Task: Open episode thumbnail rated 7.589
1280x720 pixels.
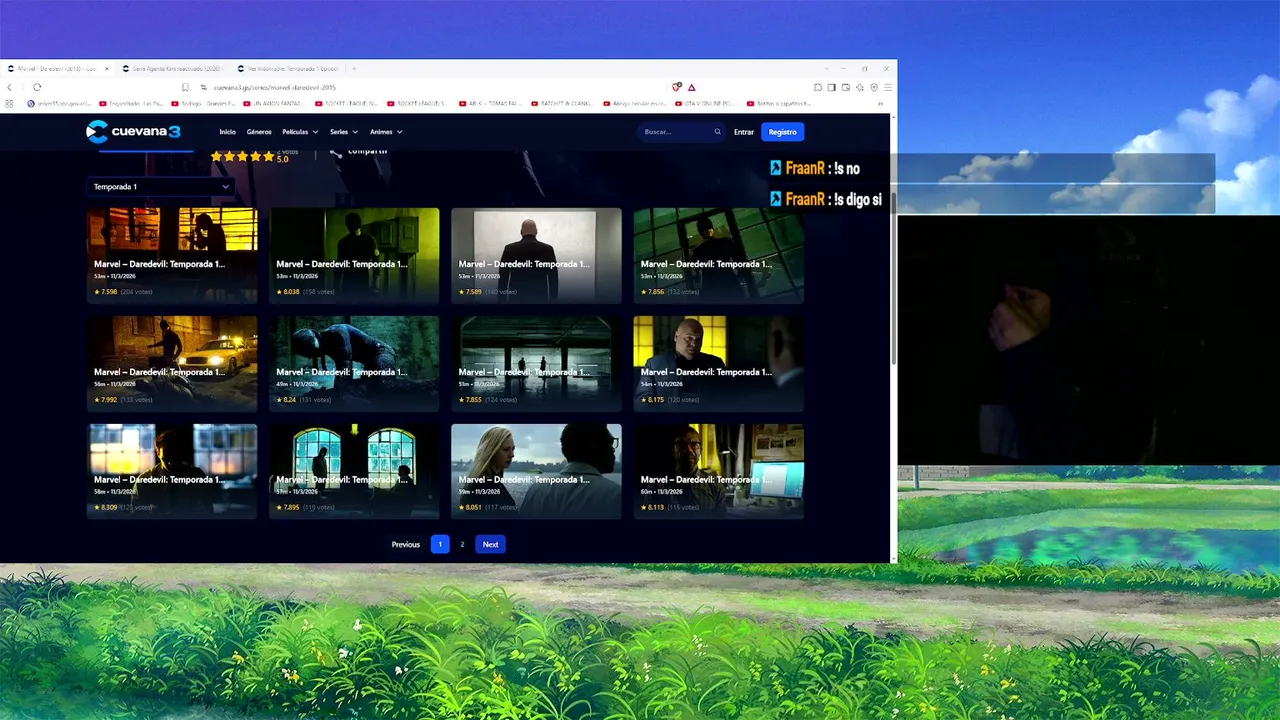Action: (x=536, y=255)
